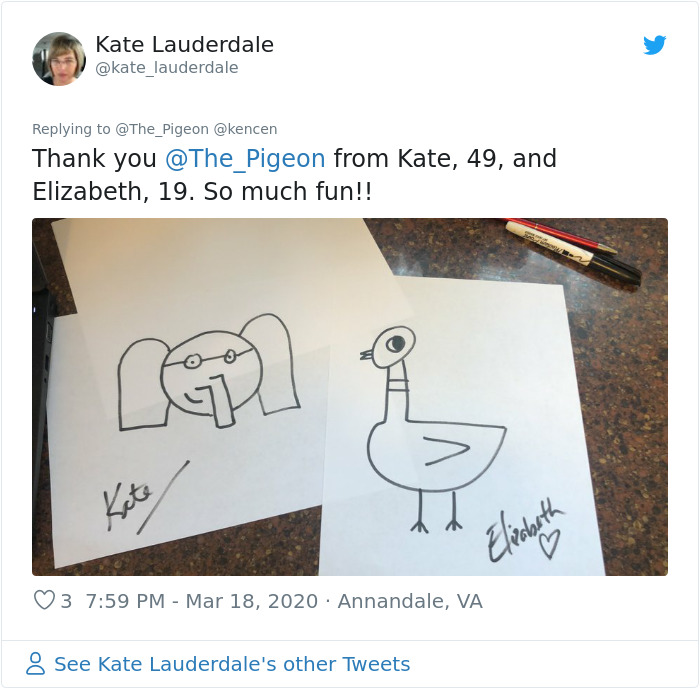700x689 pixels.
Task: Click the elephant drawing in the photo
Action: click(208, 372)
